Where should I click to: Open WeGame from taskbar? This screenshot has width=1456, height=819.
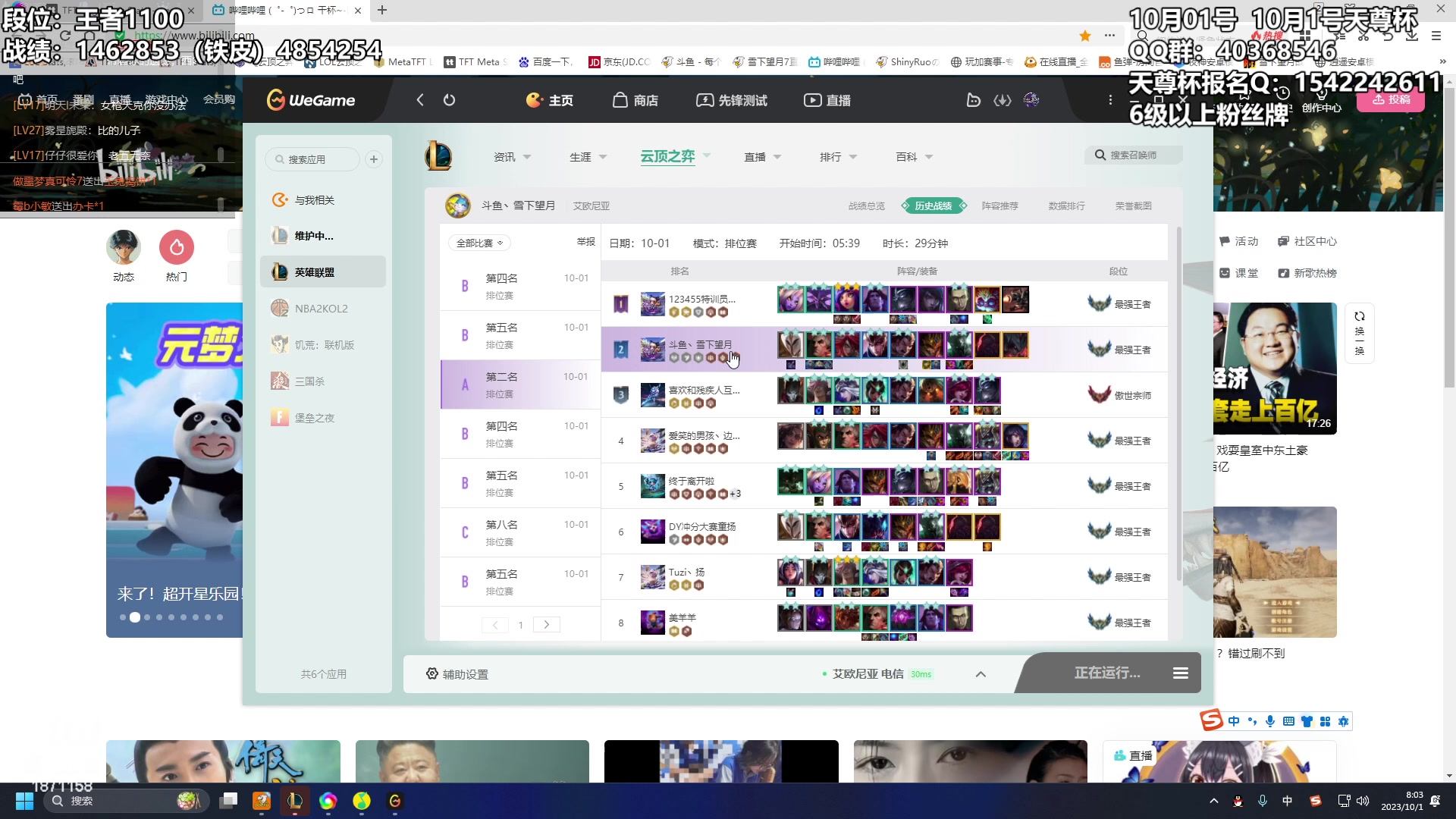tap(395, 801)
